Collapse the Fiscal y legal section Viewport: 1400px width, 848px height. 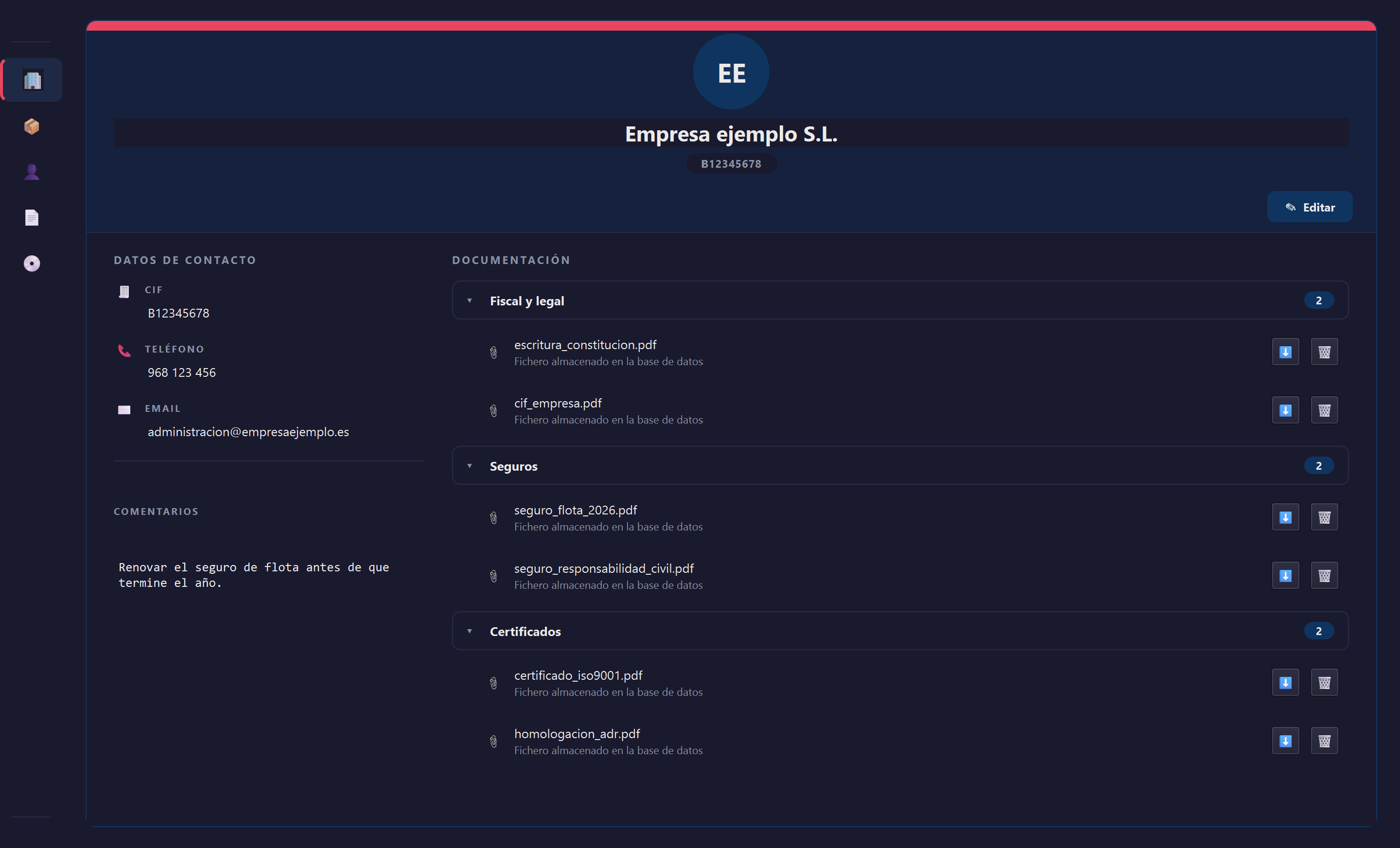coord(900,300)
